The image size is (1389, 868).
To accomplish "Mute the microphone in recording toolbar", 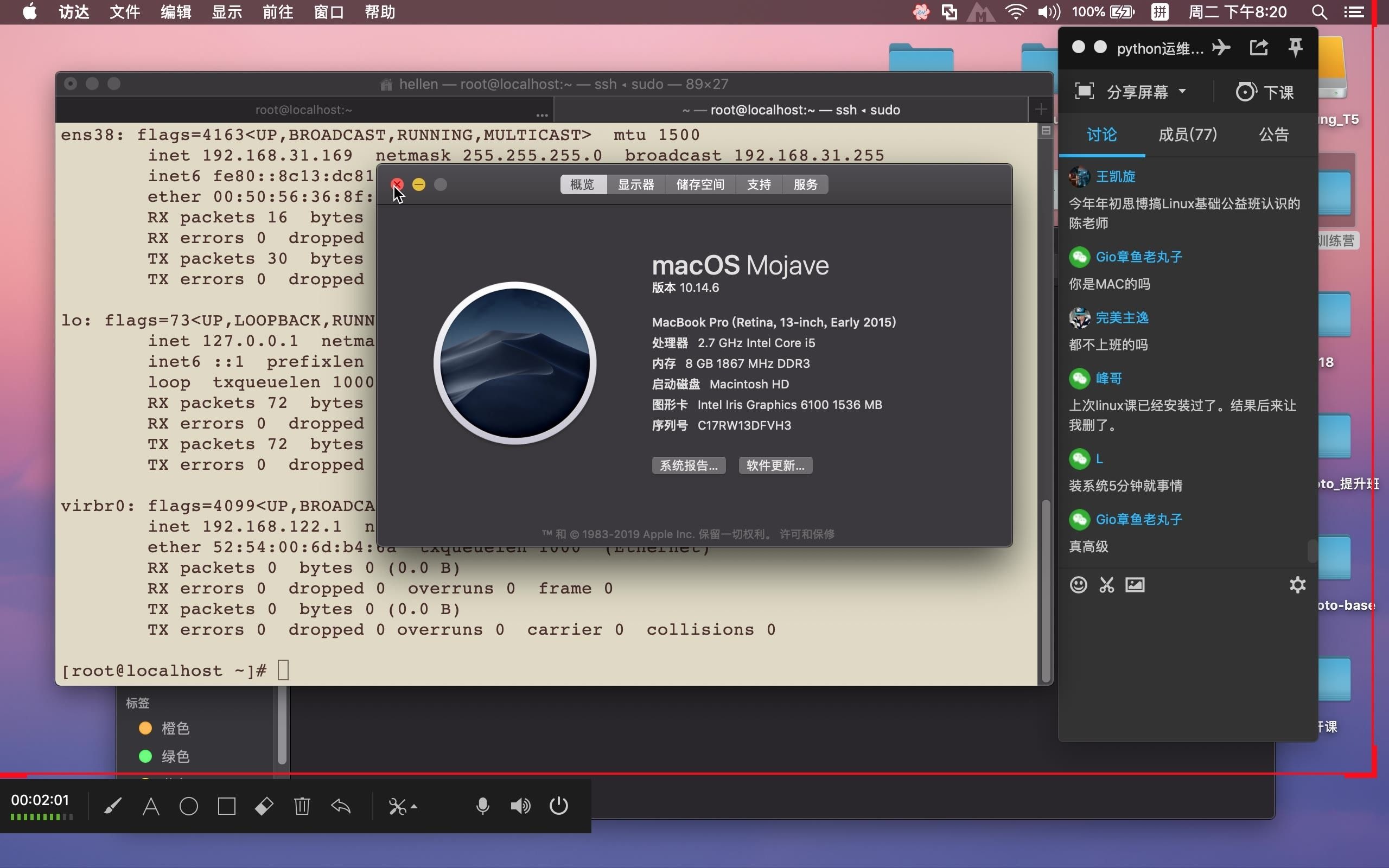I will tap(483, 807).
